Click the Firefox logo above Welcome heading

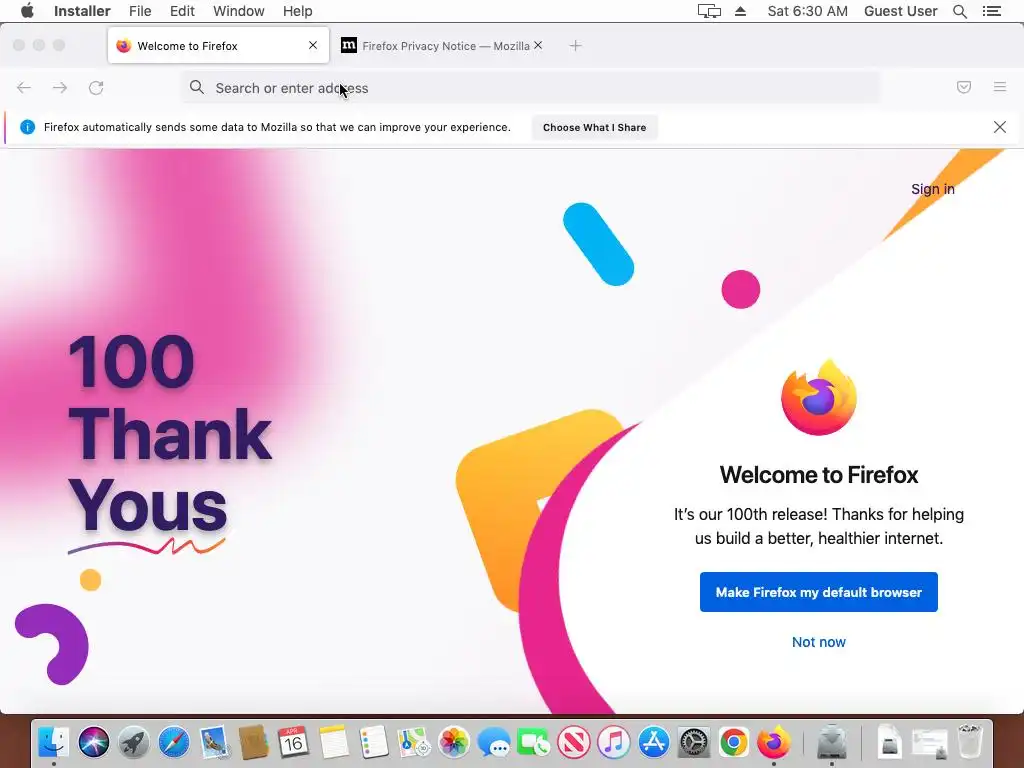(818, 398)
